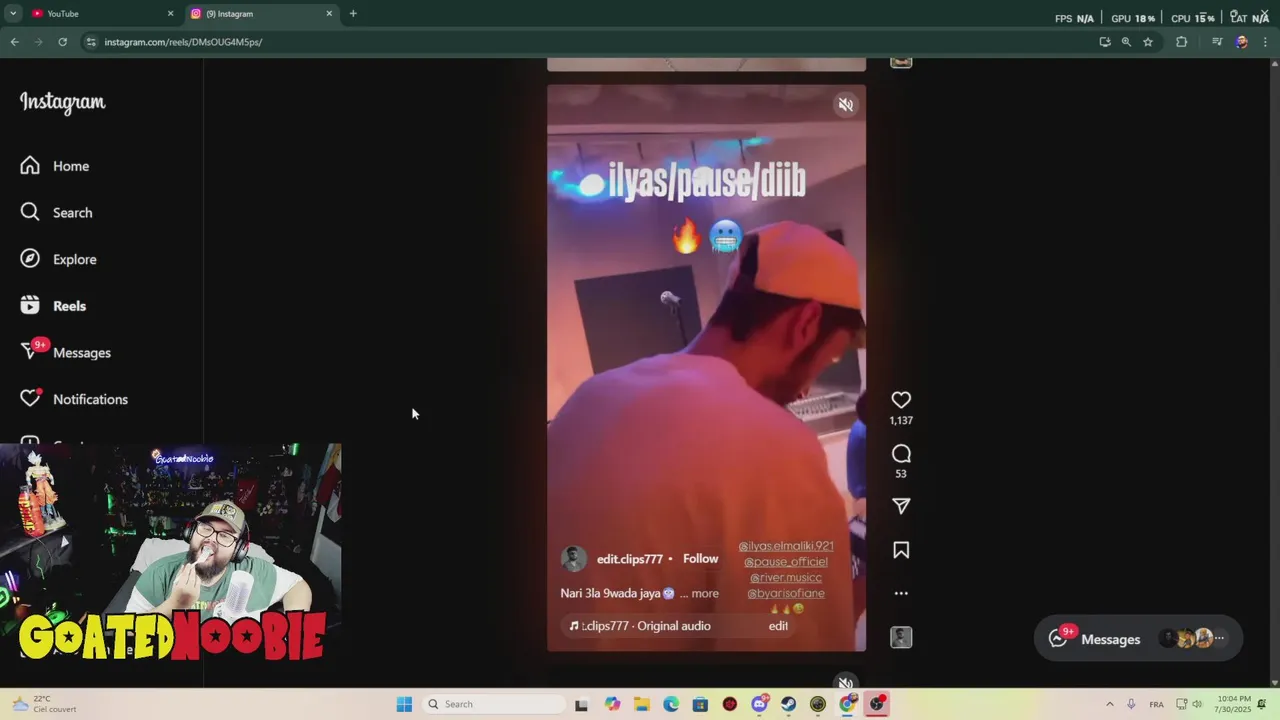Open Task View on taskbar
This screenshot has height=720, width=1280.
[x=581, y=704]
